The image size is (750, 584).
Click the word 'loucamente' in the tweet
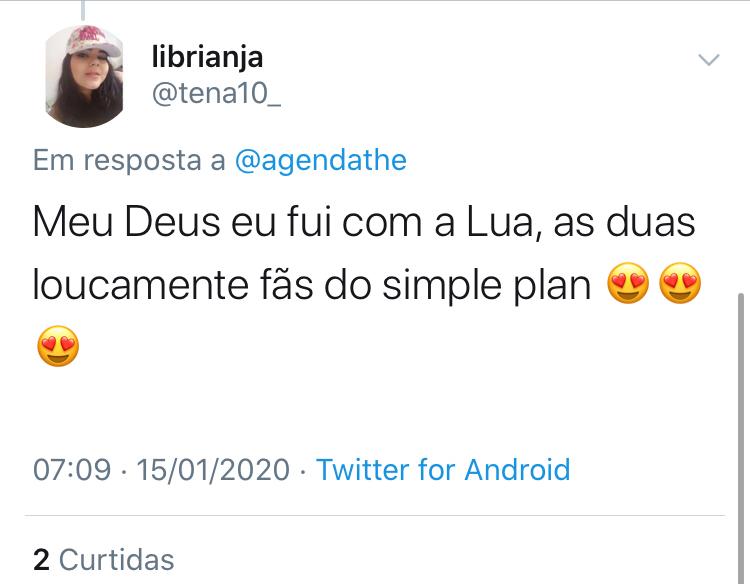139,286
